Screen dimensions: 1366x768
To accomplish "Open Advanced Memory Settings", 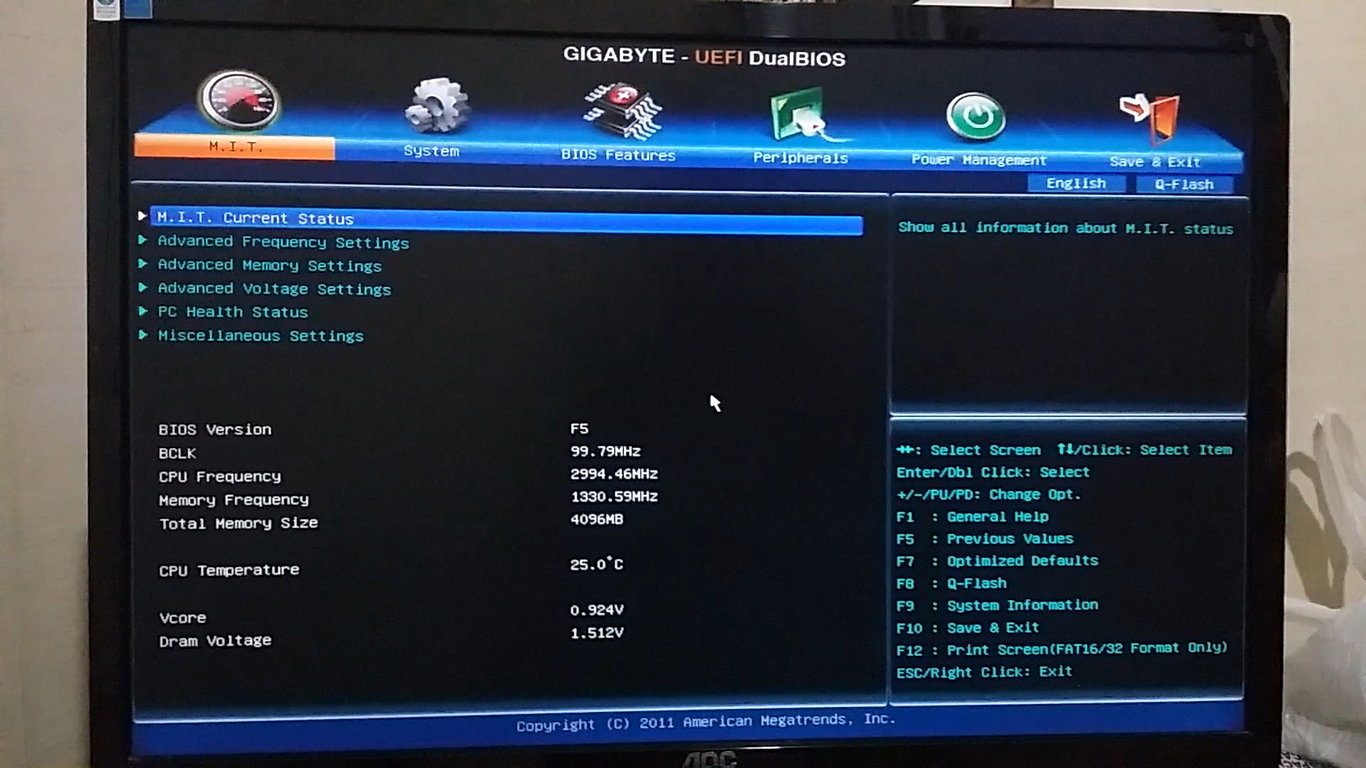I will (x=270, y=266).
